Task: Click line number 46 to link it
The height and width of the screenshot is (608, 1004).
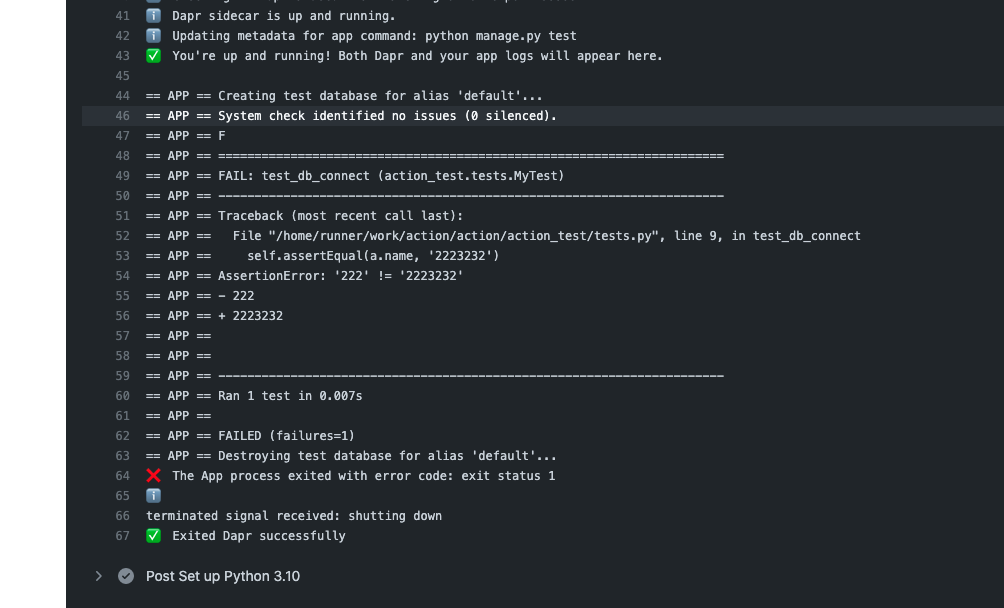Action: 122,115
